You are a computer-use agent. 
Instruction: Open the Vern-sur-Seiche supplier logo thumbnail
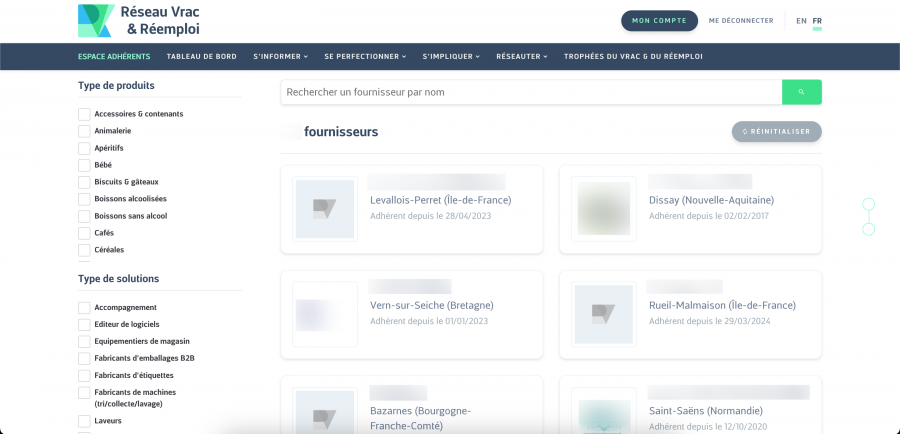(325, 314)
